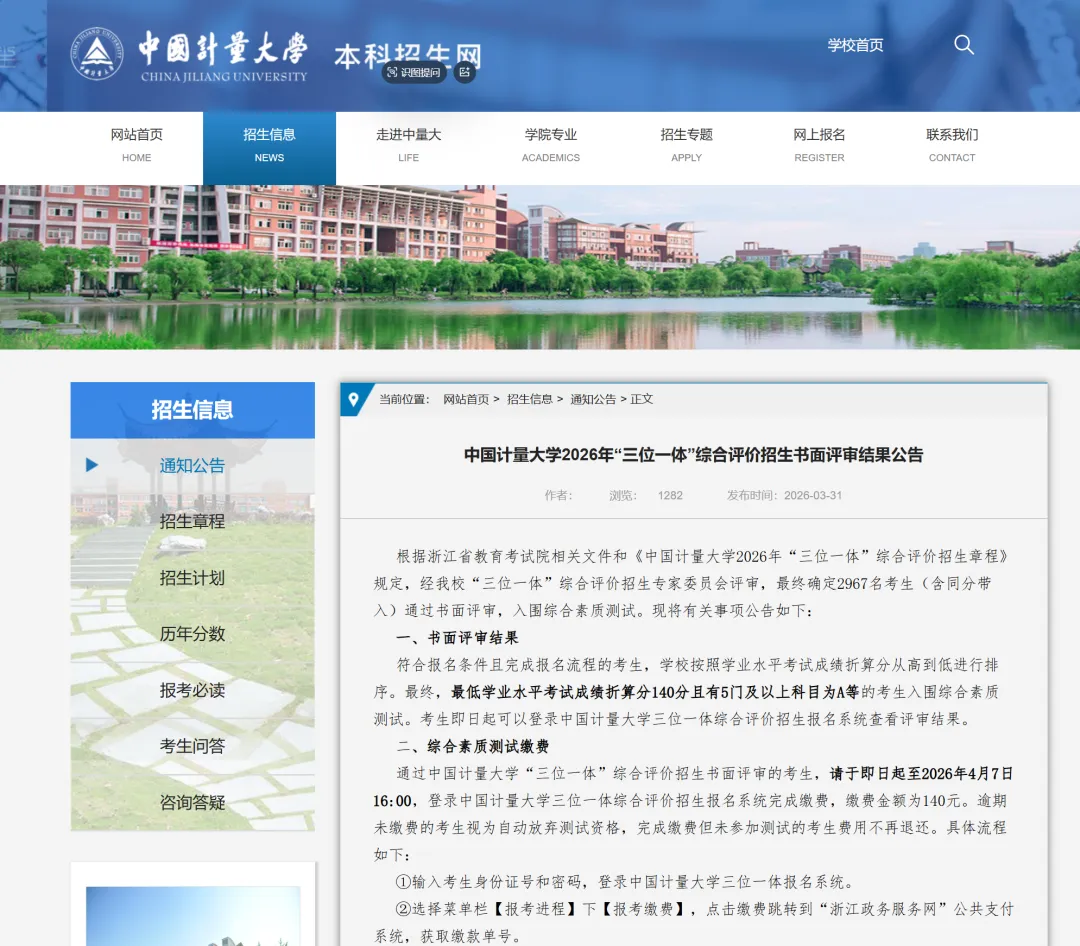Viewport: 1080px width, 946px height.
Task: Click the location pin icon in breadcrumb
Action: tap(353, 400)
